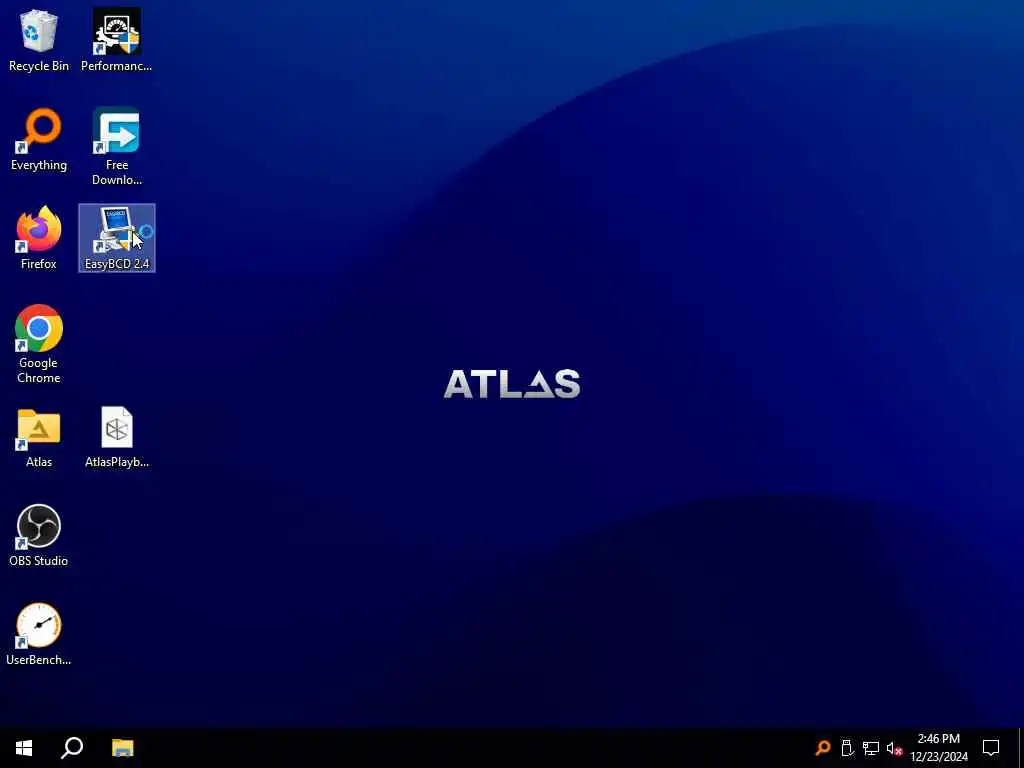Click the safely remove hardware tray icon
This screenshot has width=1024, height=768.
847,748
